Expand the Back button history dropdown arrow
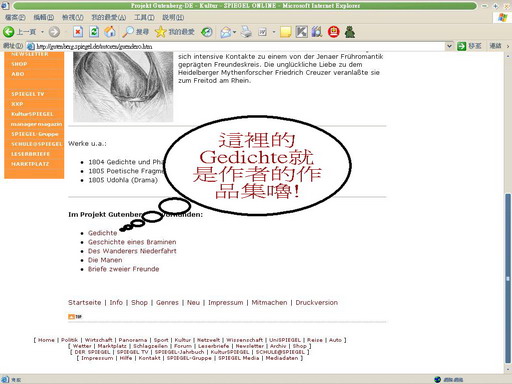Viewport: 512px width, 384px height. 42,32
